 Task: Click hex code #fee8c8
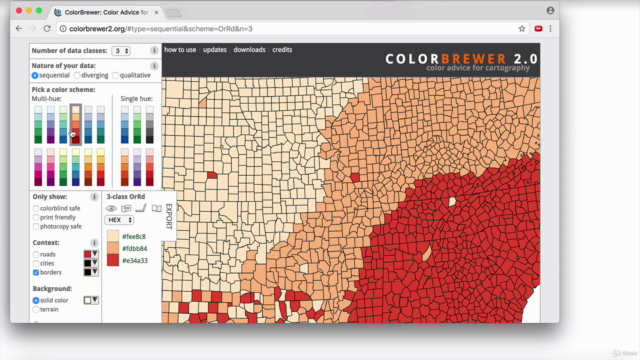[x=134, y=237]
